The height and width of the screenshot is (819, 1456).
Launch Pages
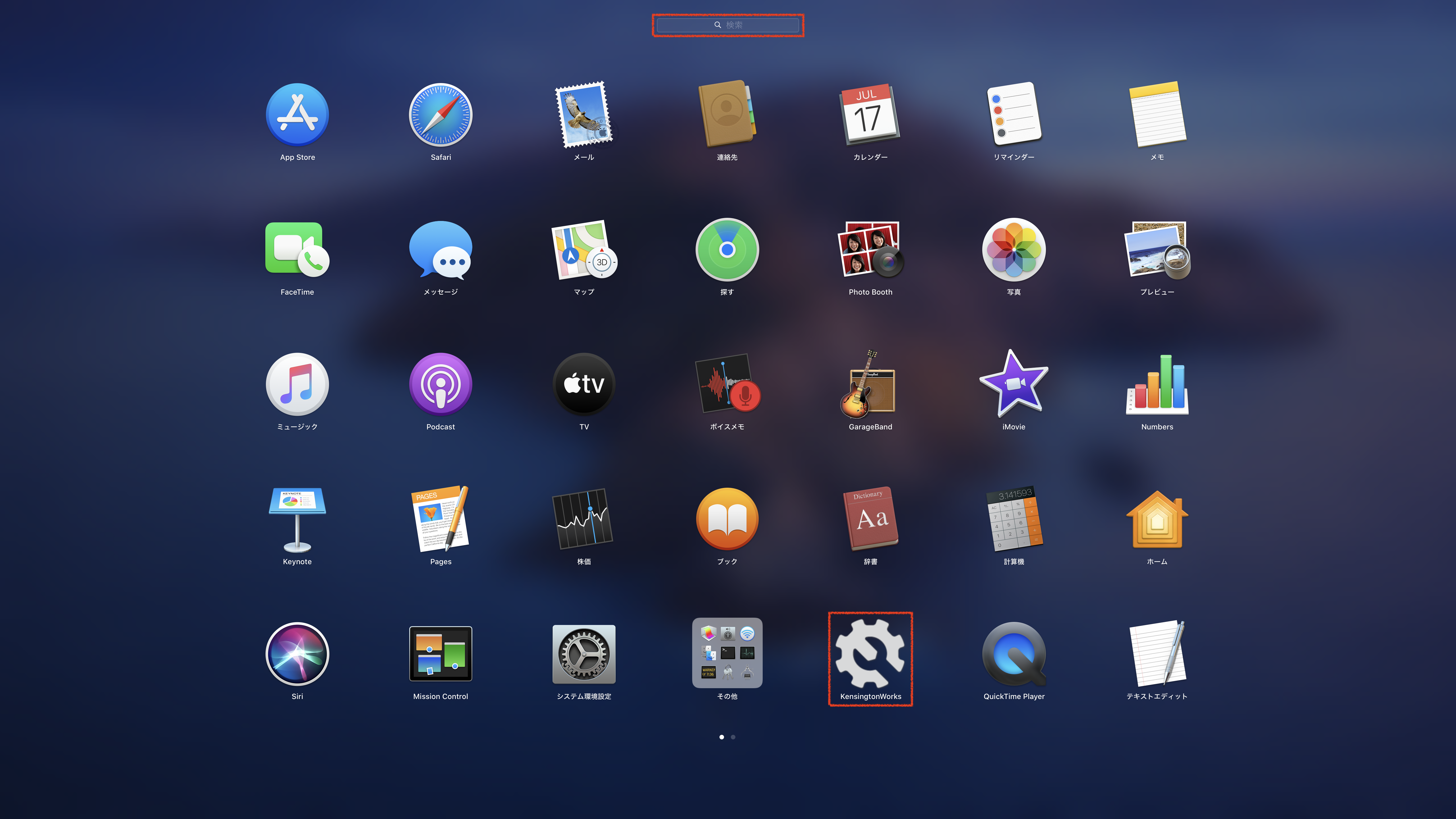[441, 519]
